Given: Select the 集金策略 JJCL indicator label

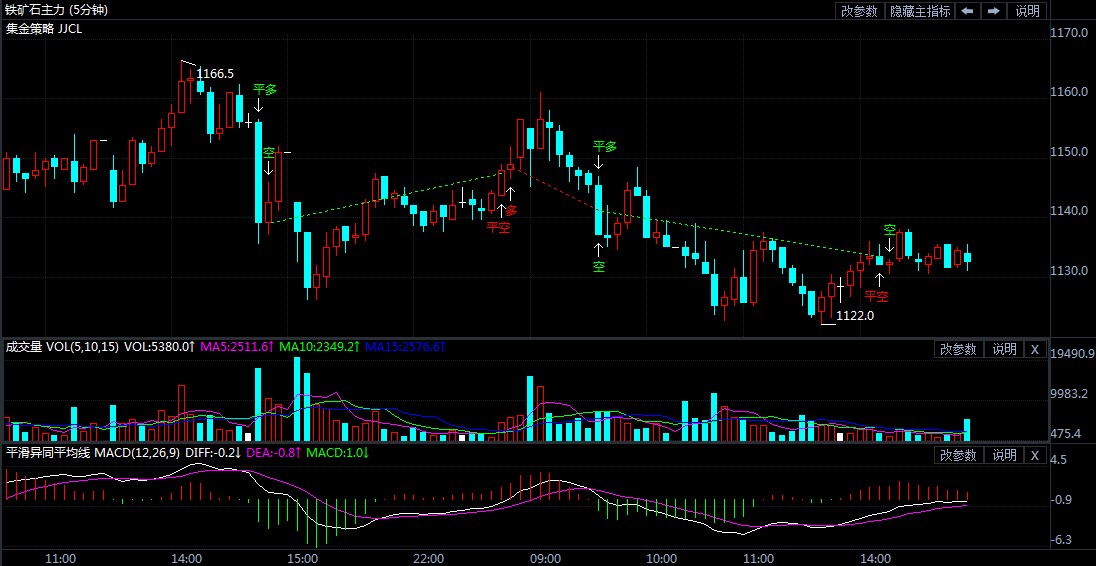Looking at the screenshot, I should pos(44,28).
